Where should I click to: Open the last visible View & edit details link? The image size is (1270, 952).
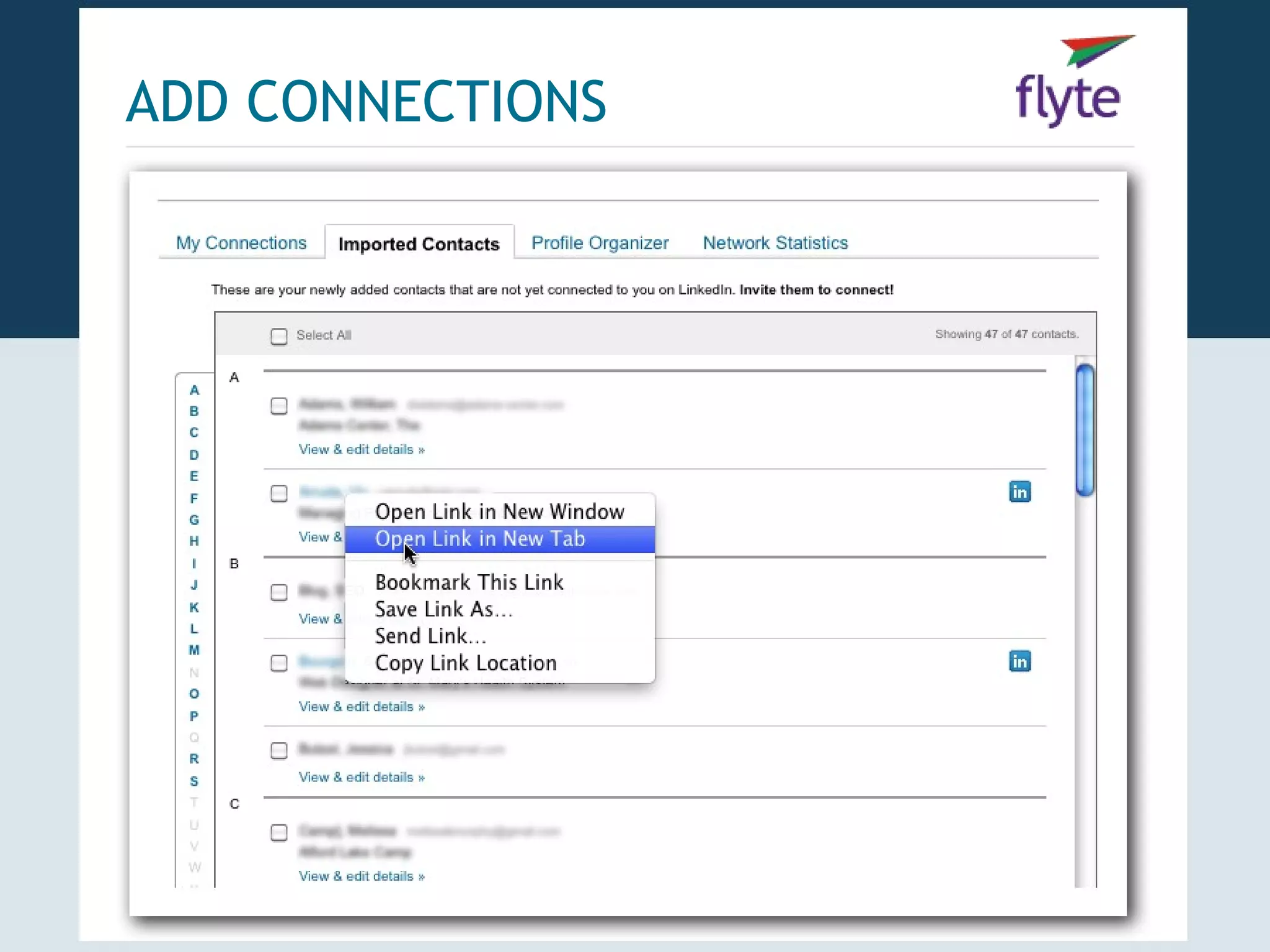[362, 876]
